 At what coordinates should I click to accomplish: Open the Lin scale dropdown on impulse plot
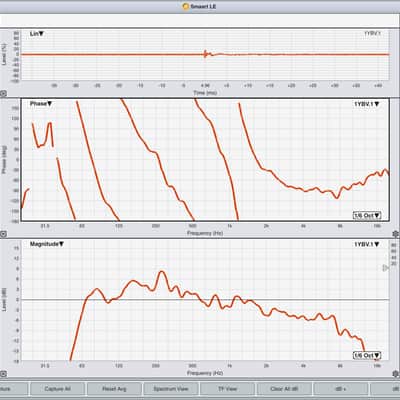pos(37,34)
